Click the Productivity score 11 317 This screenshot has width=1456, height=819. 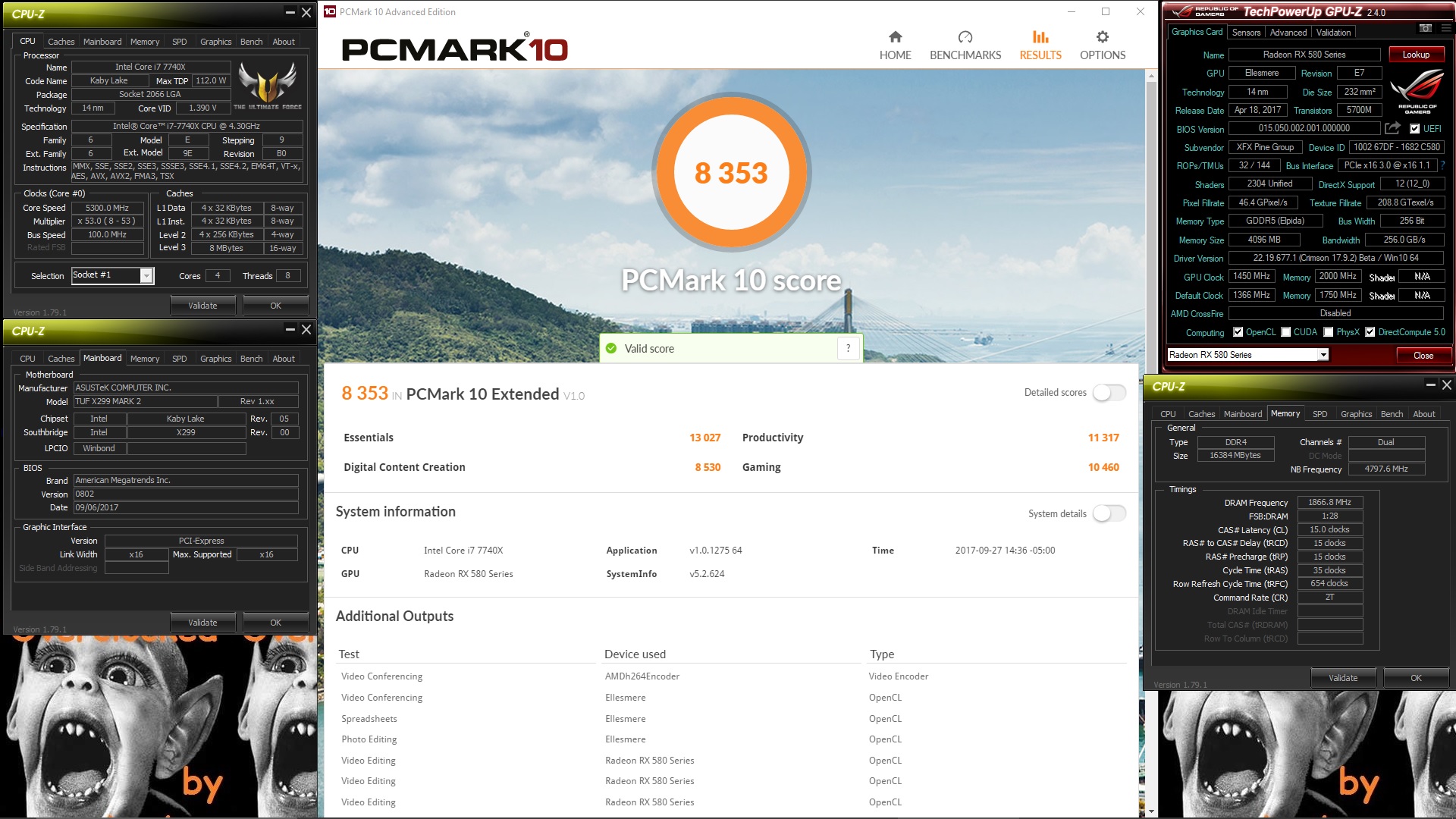(1103, 438)
